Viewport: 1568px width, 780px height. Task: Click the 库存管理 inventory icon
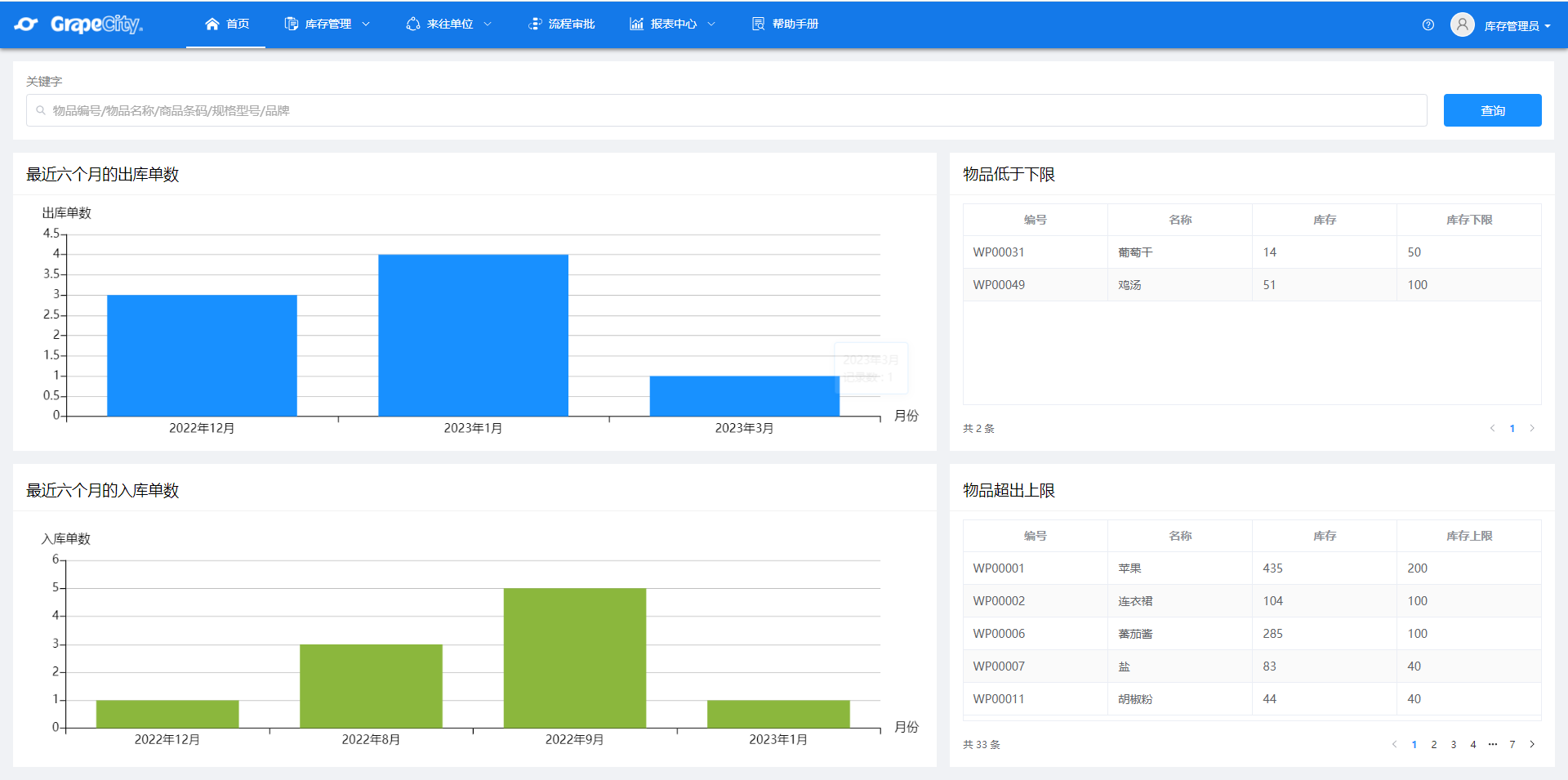click(291, 24)
